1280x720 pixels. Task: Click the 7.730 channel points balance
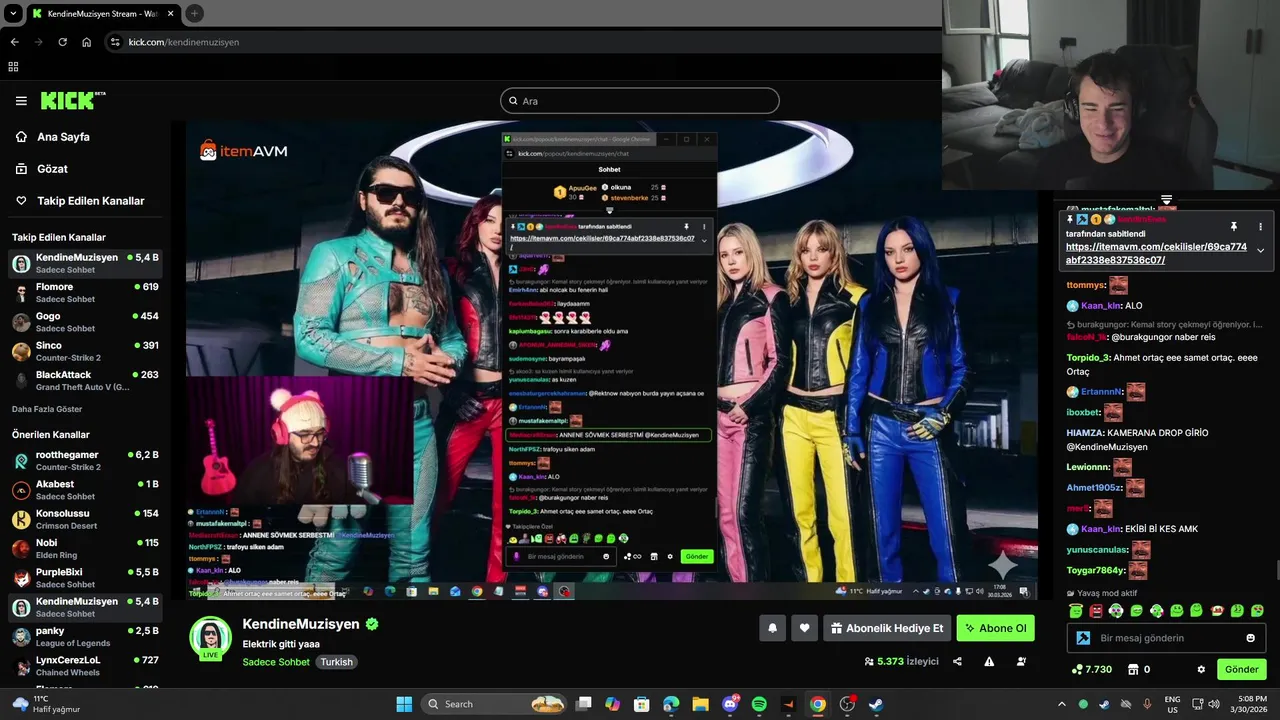click(x=1092, y=669)
